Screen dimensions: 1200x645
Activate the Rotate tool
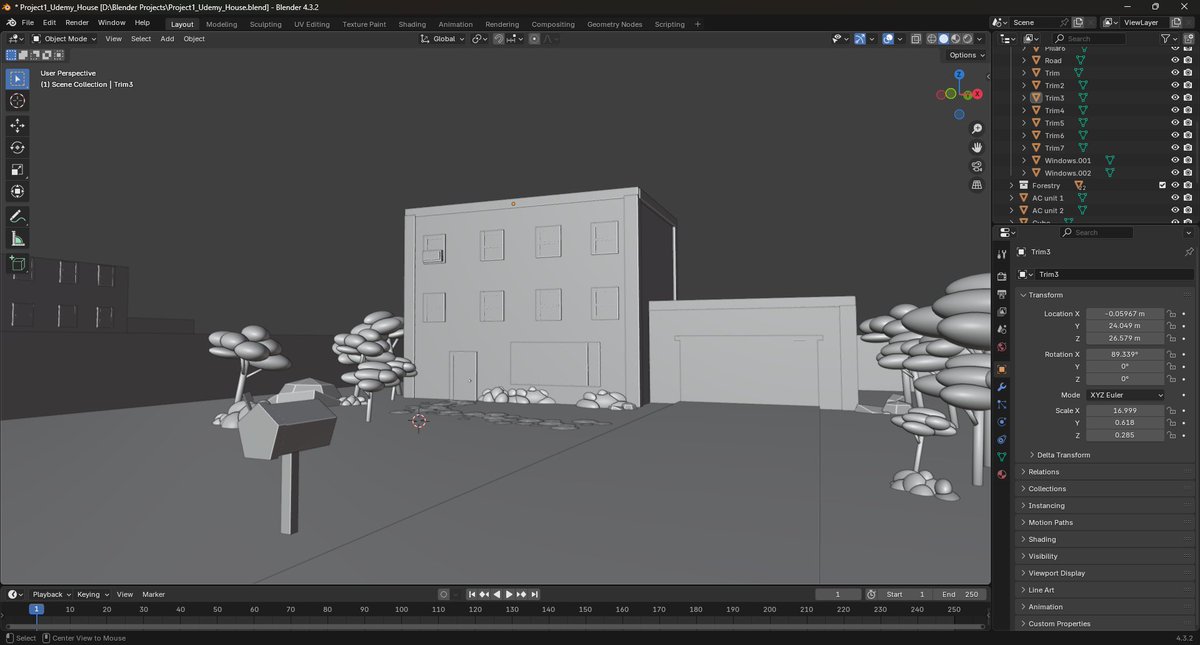pos(17,147)
